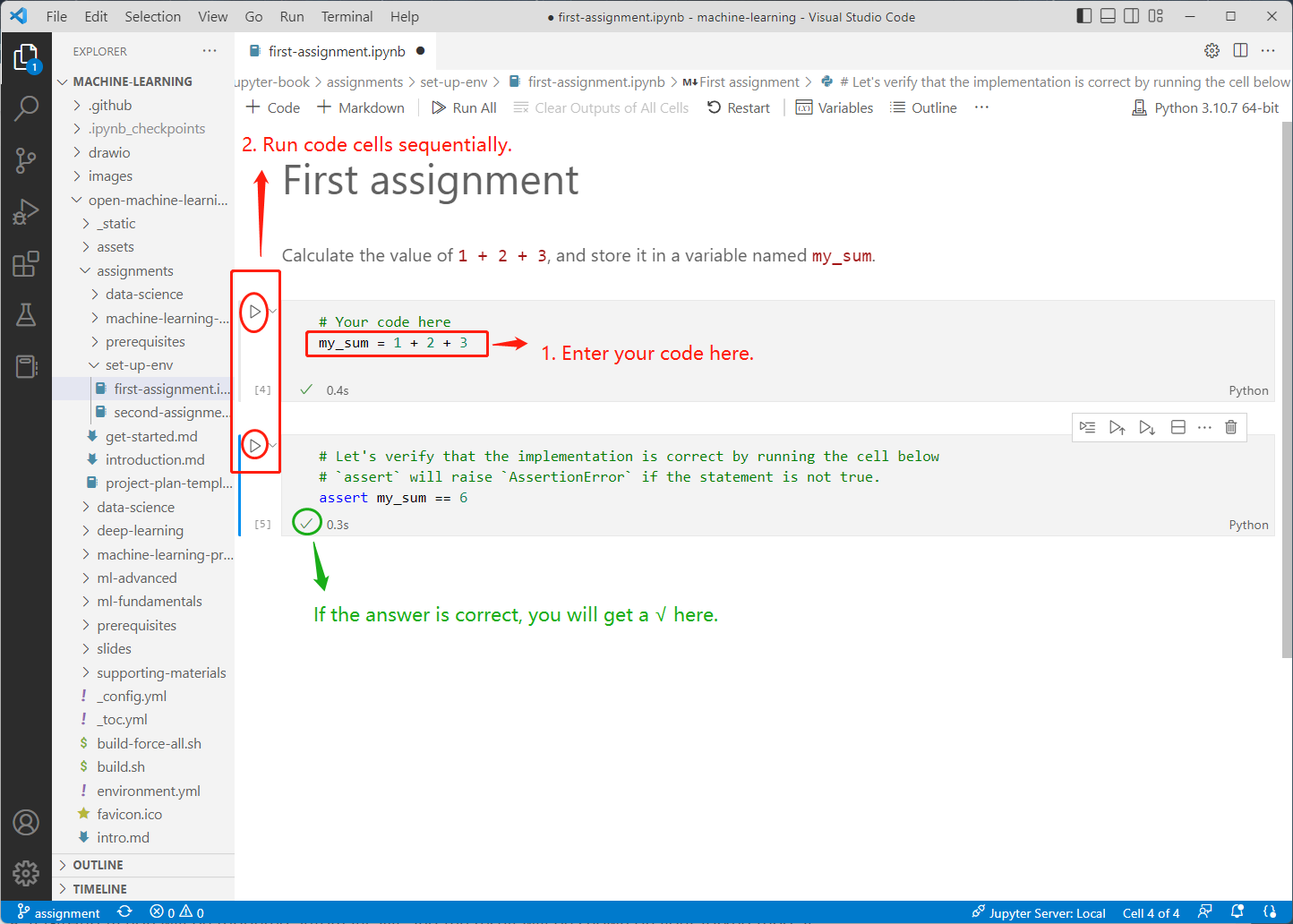Open the Terminal menu

[347, 16]
